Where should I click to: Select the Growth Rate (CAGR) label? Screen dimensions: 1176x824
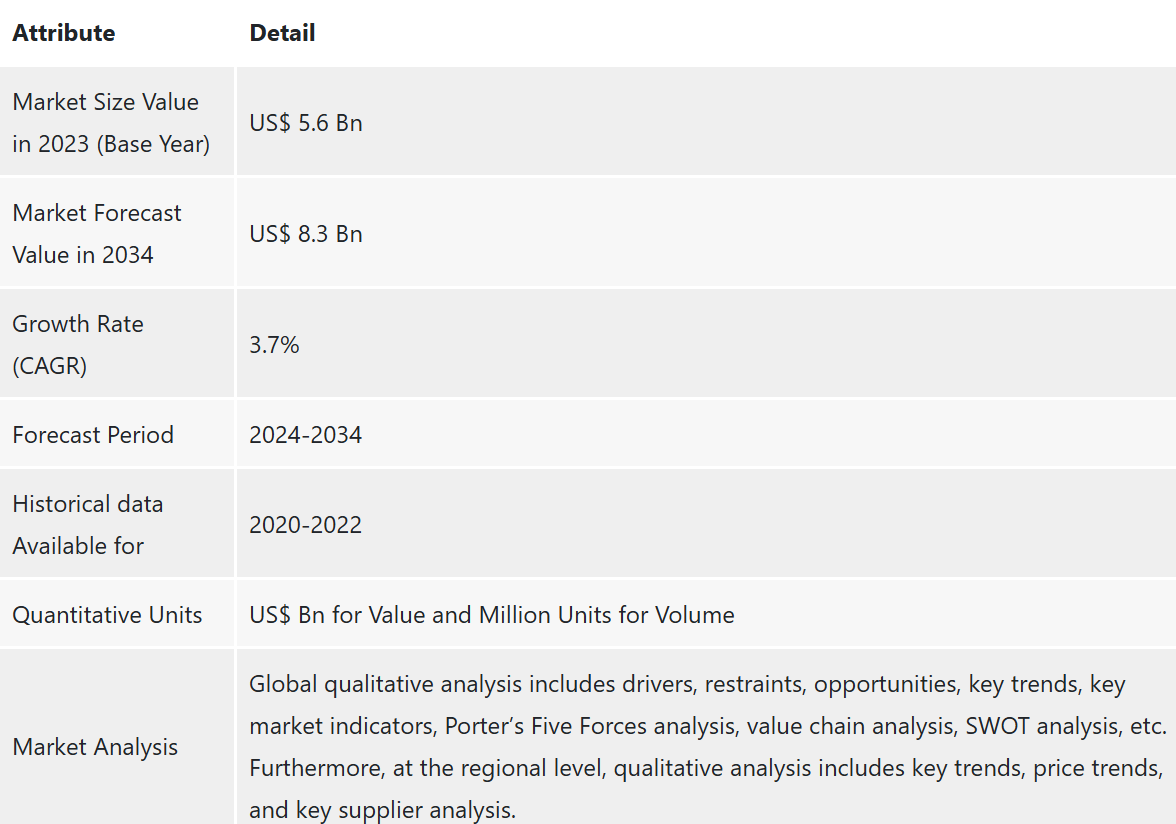[78, 345]
